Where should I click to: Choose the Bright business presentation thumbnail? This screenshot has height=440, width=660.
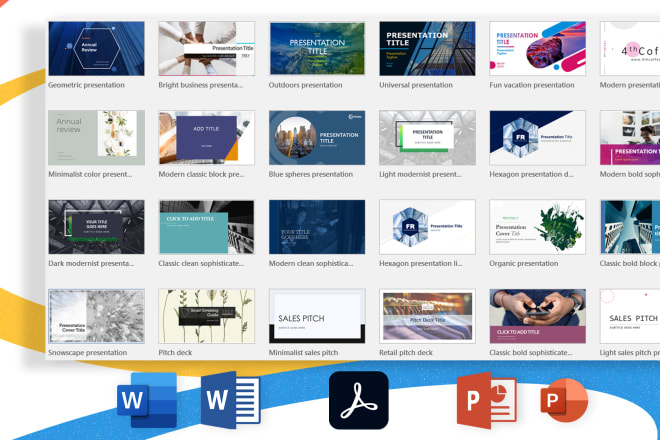tap(207, 49)
